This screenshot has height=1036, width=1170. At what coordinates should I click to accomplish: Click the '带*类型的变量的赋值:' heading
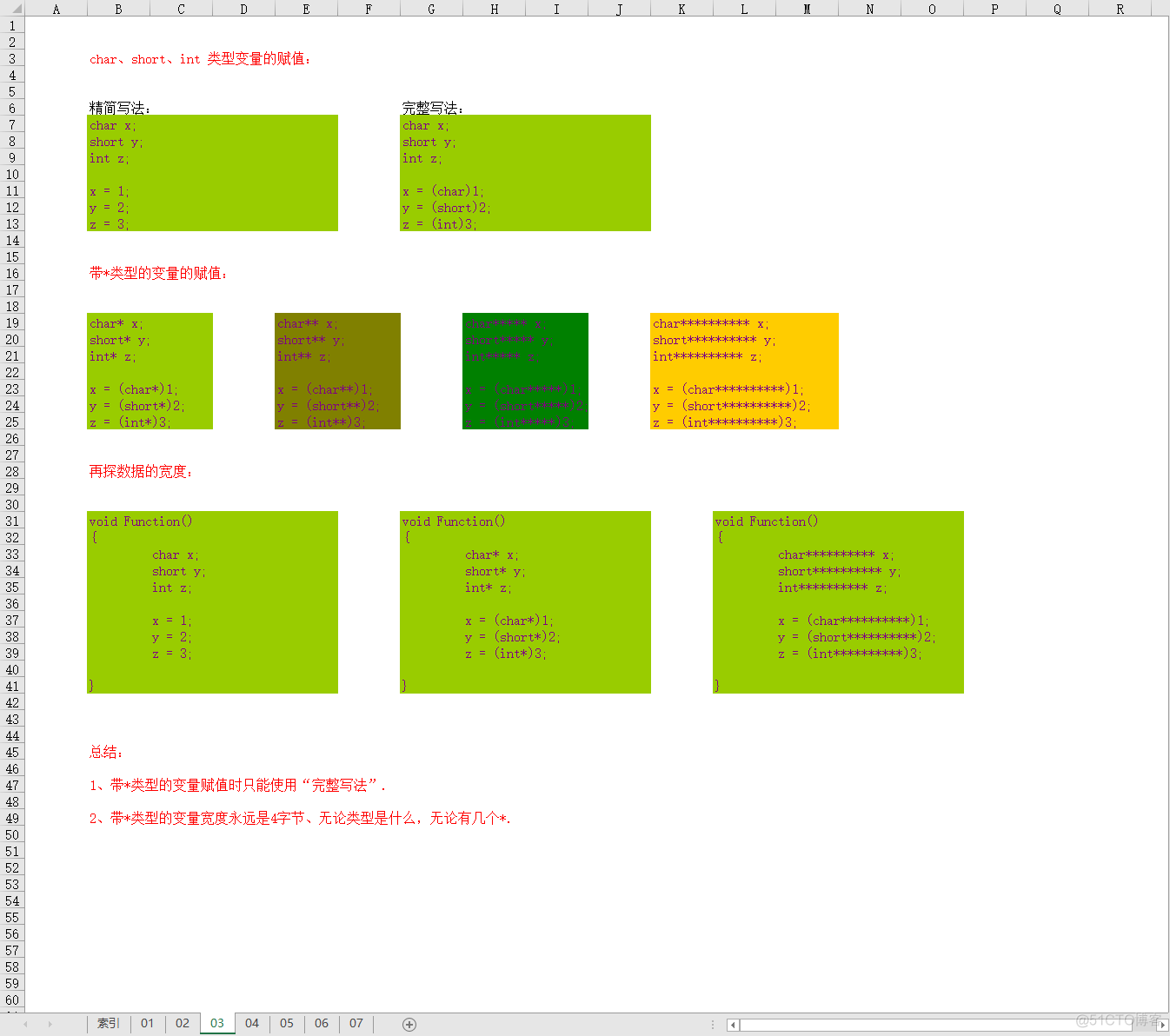pyautogui.click(x=158, y=273)
